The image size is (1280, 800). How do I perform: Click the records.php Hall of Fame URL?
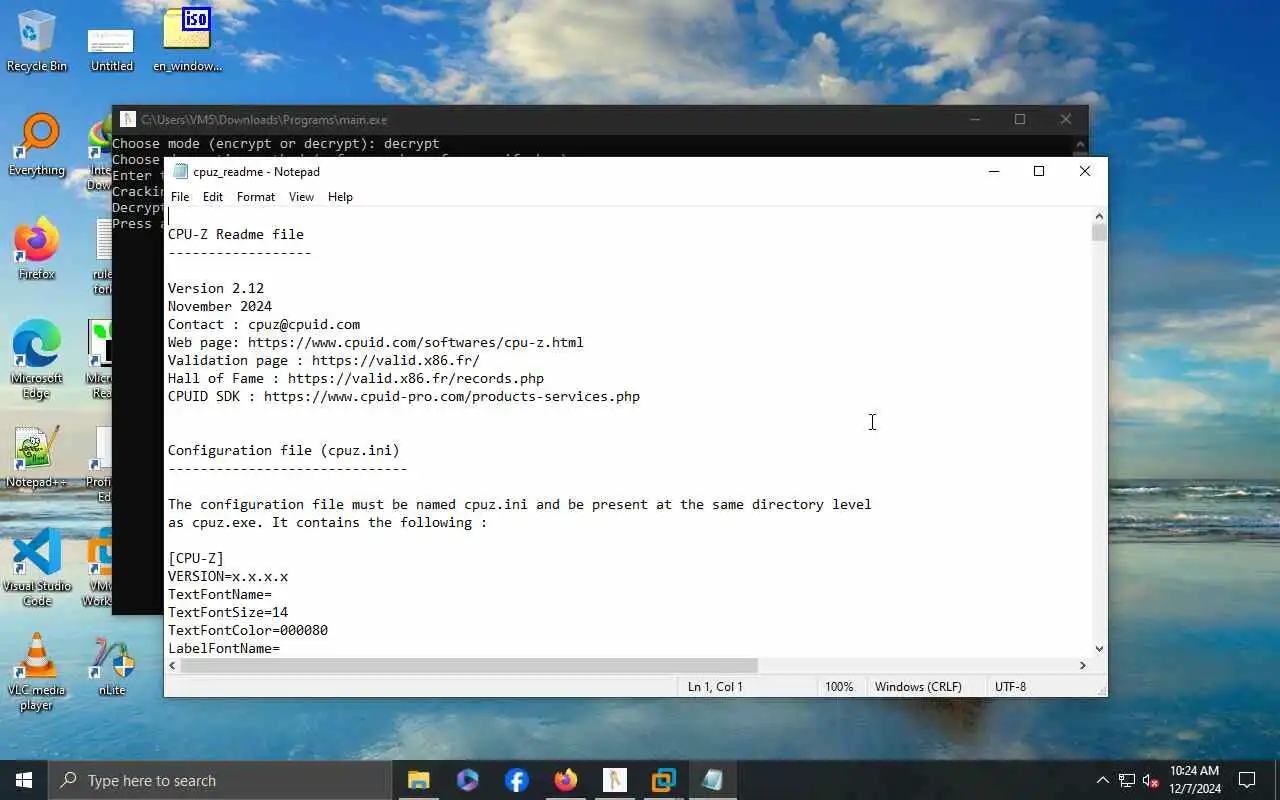tap(416, 378)
